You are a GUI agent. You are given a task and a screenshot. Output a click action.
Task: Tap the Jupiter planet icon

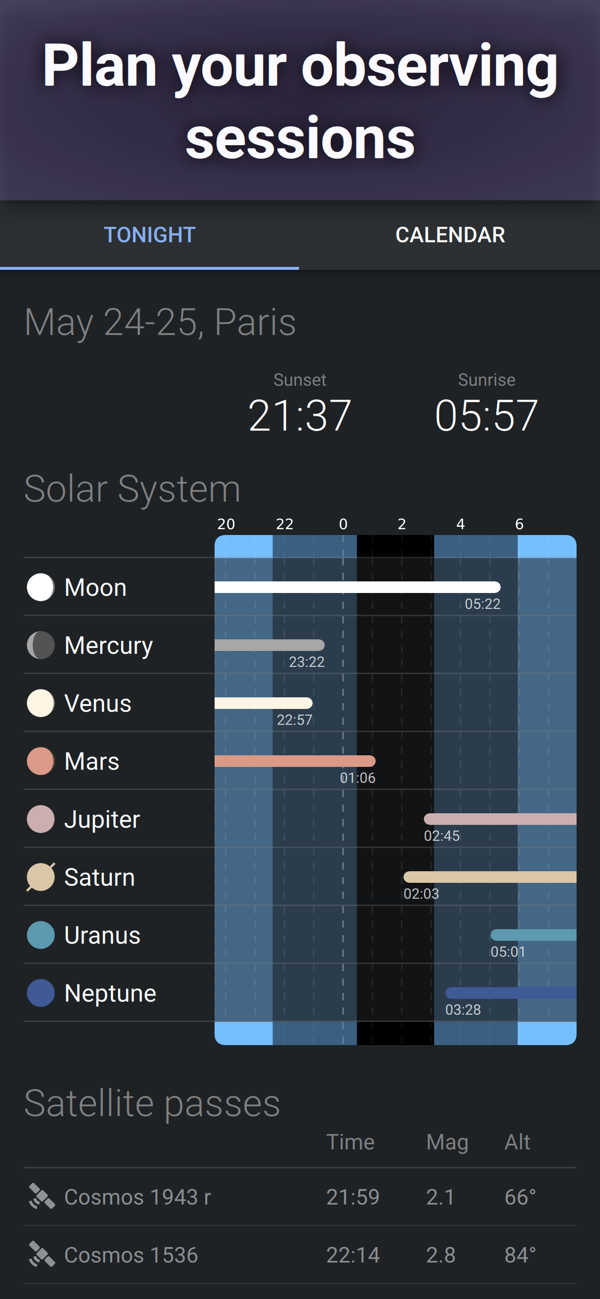point(40,819)
